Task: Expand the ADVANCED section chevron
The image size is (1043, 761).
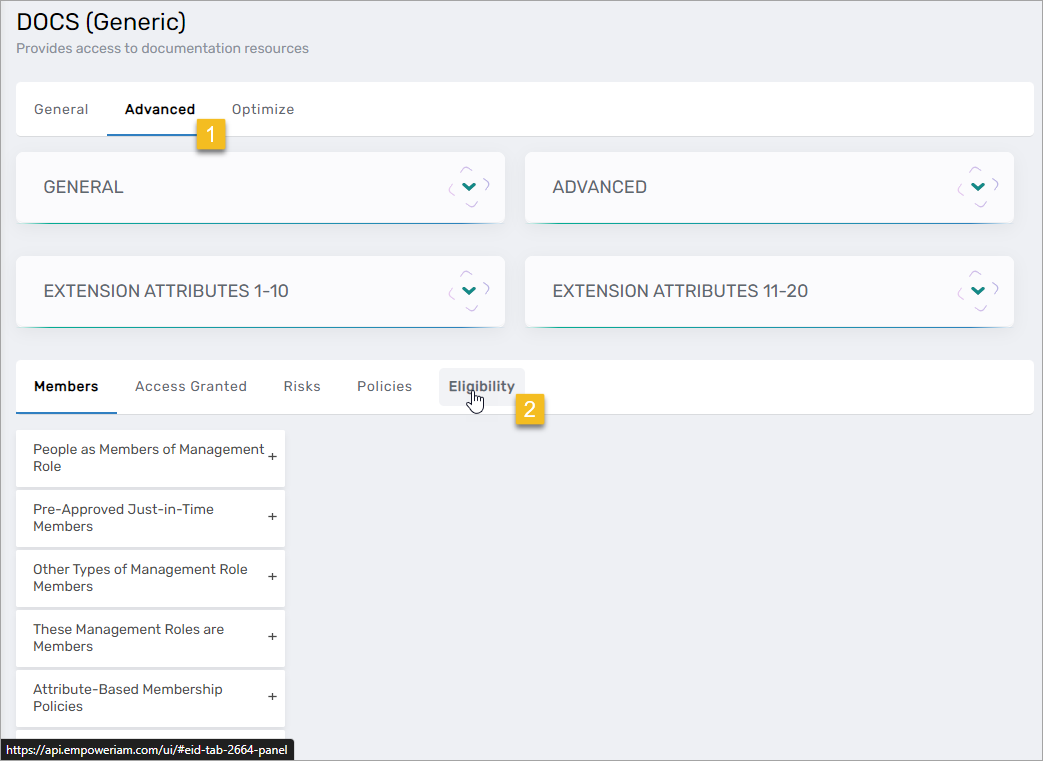Action: coord(978,187)
